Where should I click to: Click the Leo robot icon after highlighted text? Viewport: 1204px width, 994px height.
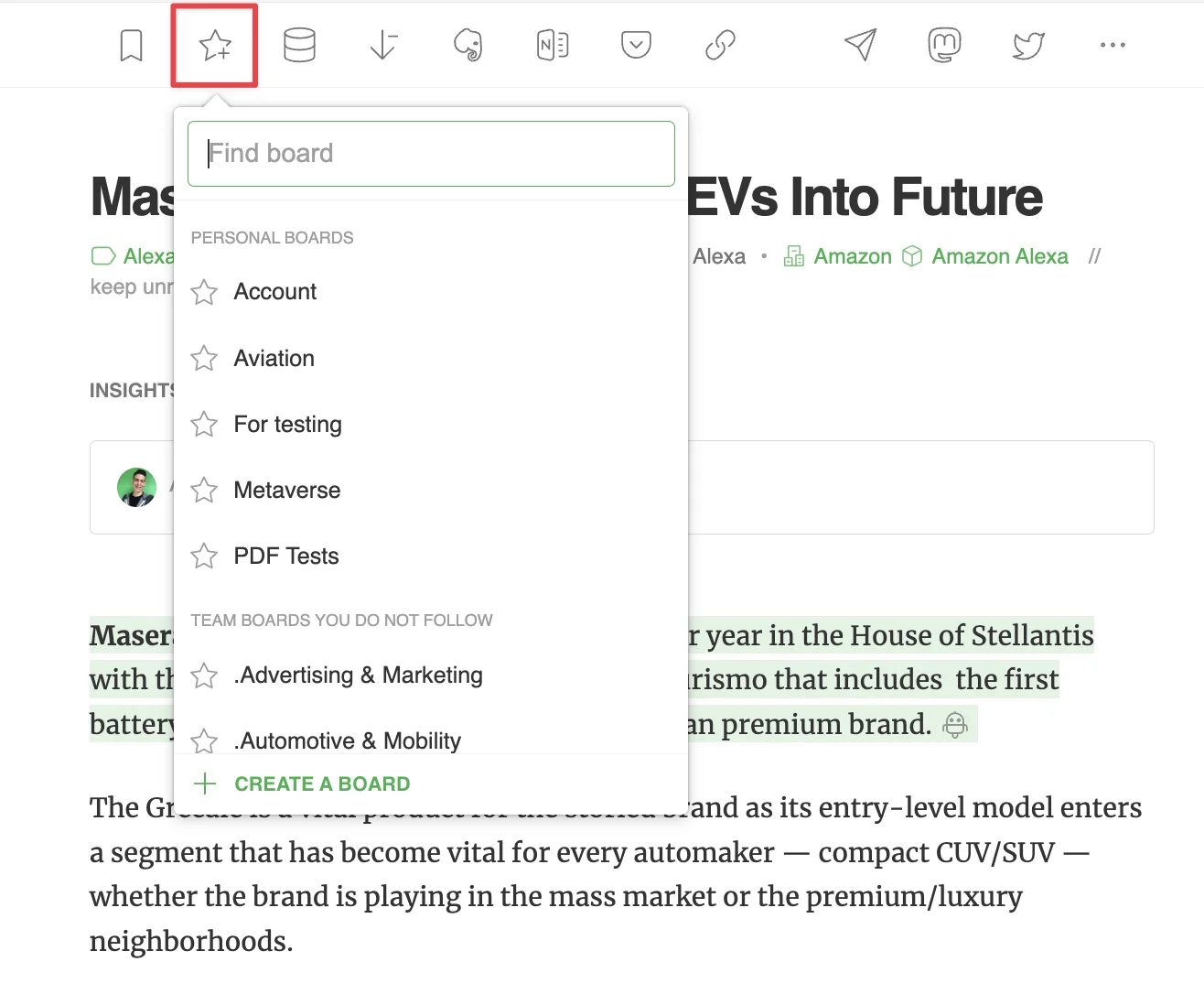click(x=955, y=725)
